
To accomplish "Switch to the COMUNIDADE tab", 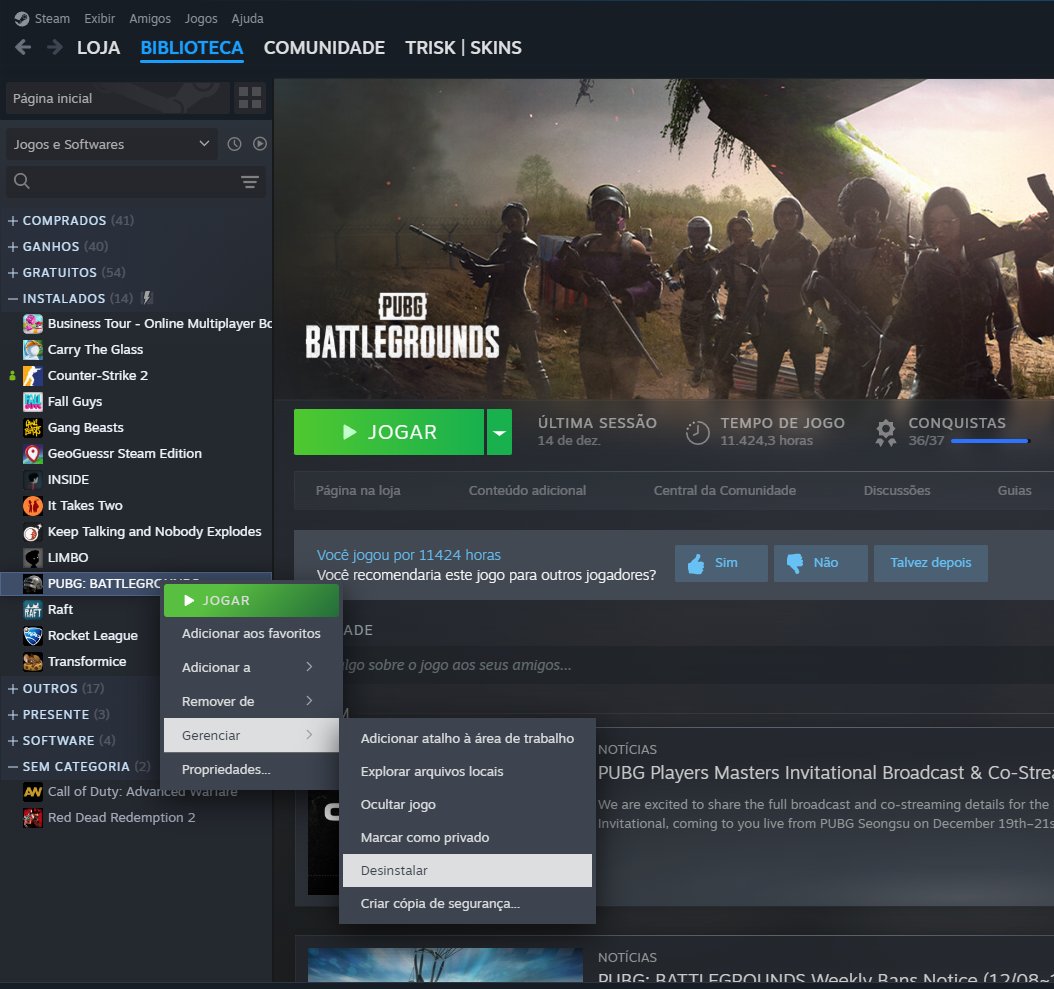I will (324, 48).
